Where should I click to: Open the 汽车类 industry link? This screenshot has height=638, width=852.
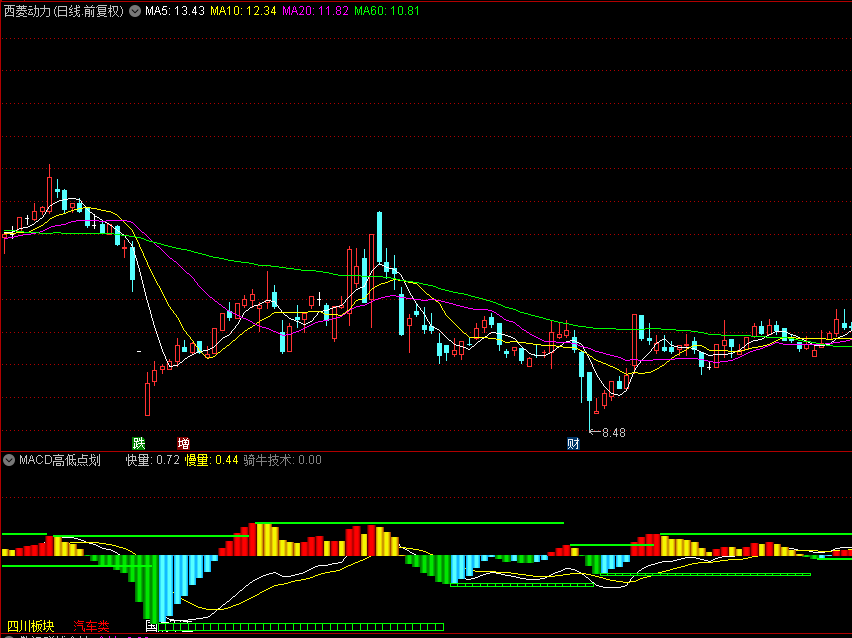coord(91,626)
